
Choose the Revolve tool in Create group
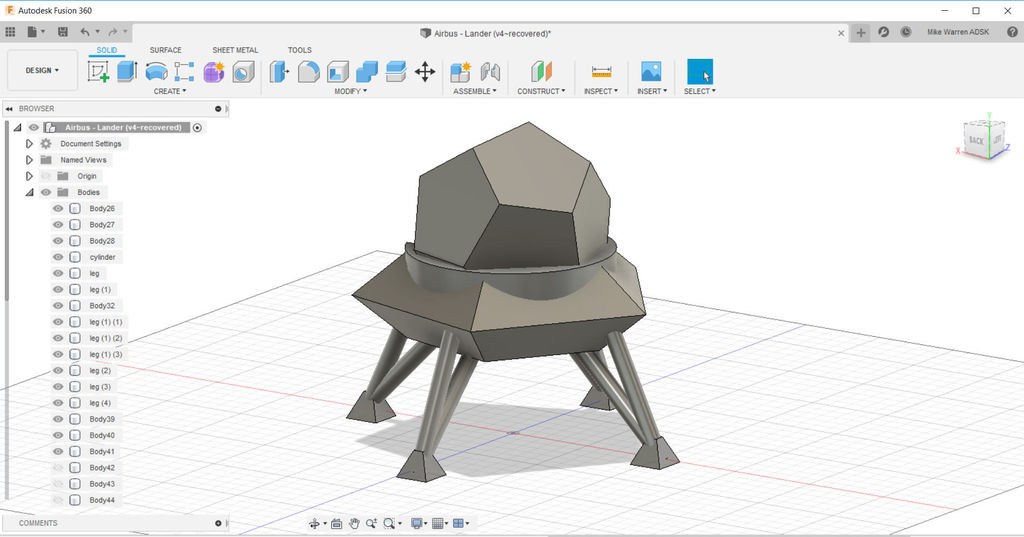coord(156,71)
